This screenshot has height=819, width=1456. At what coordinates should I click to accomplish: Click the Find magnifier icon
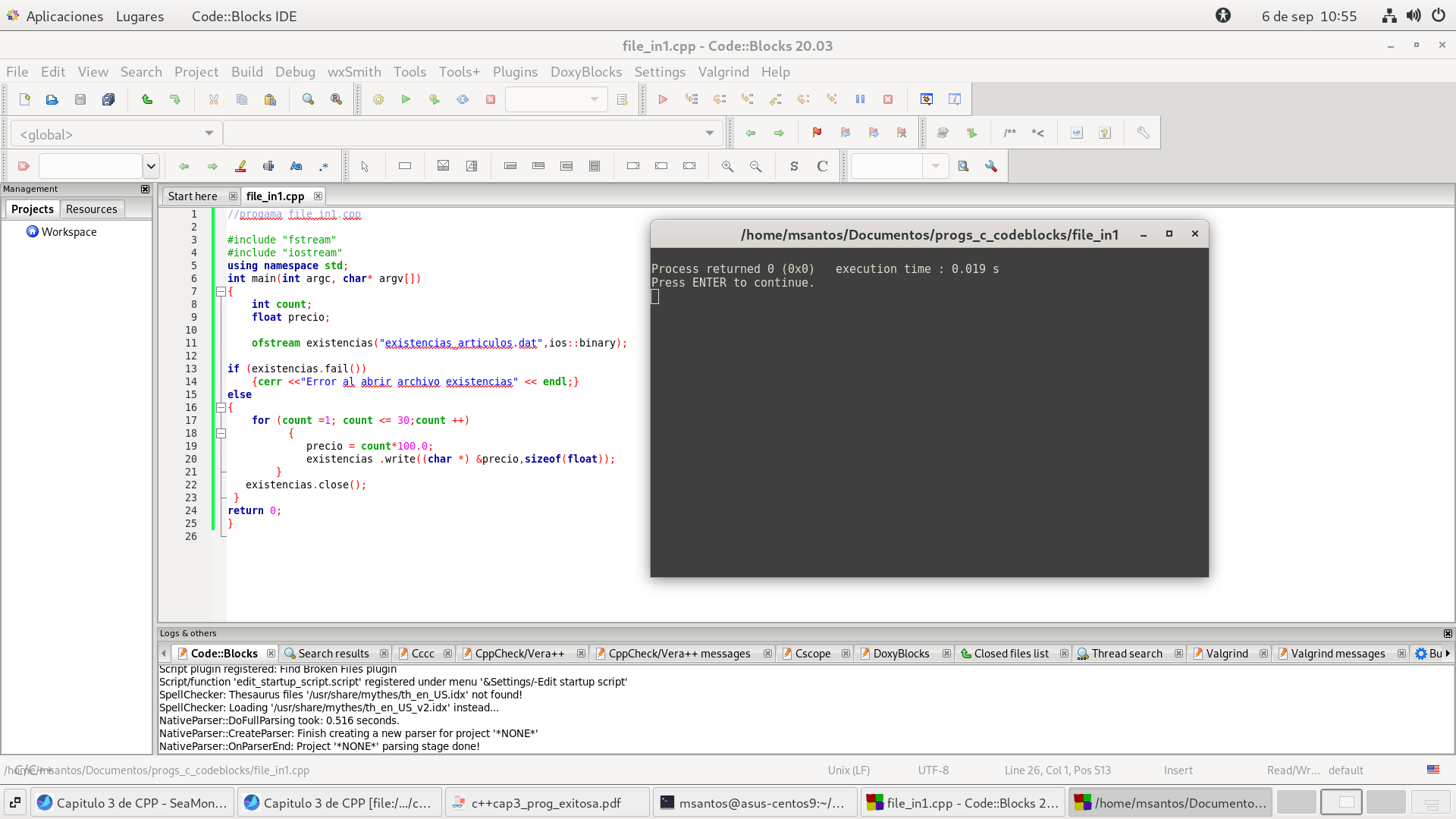click(x=308, y=99)
